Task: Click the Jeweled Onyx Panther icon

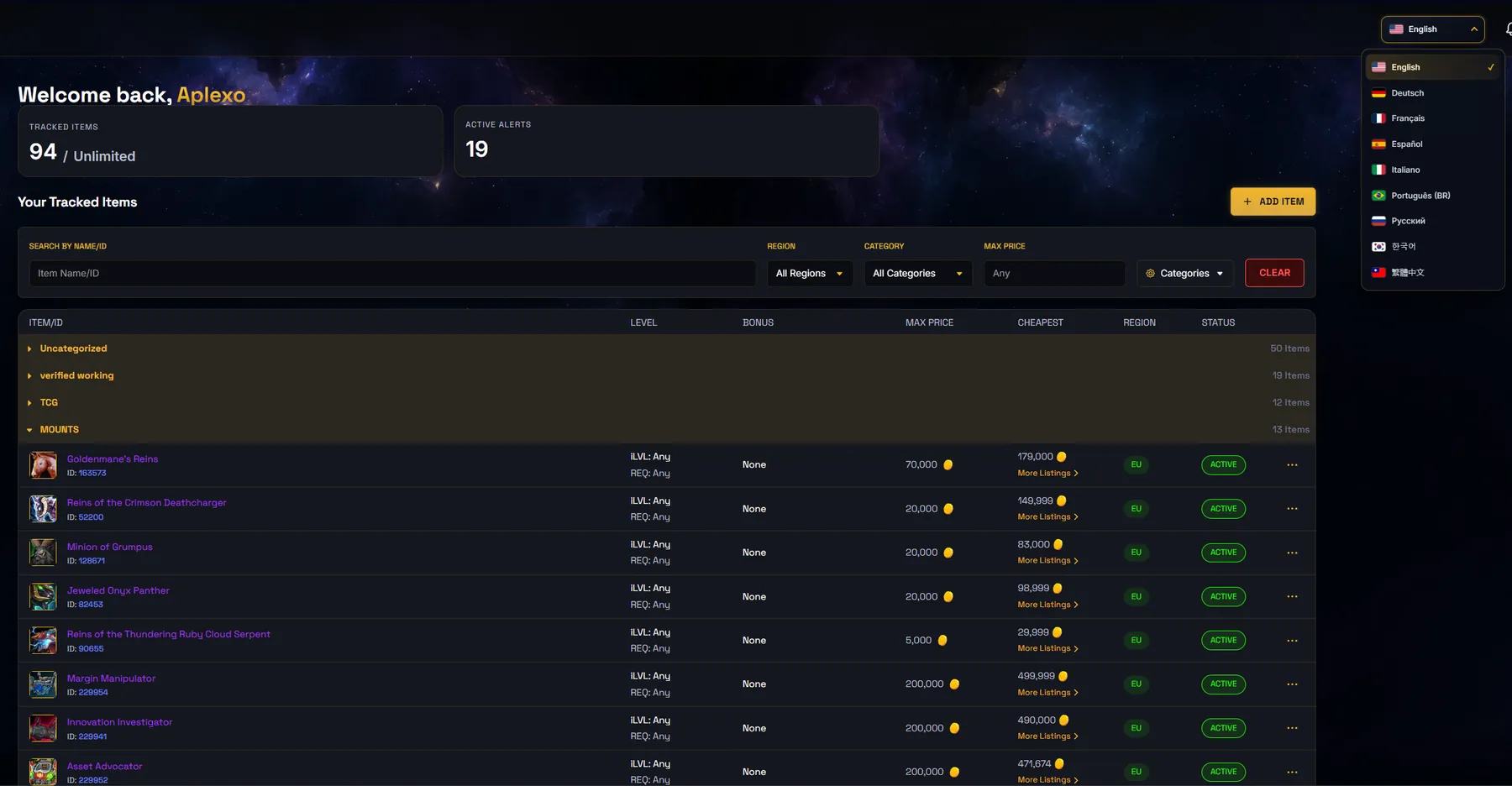Action: tap(43, 597)
